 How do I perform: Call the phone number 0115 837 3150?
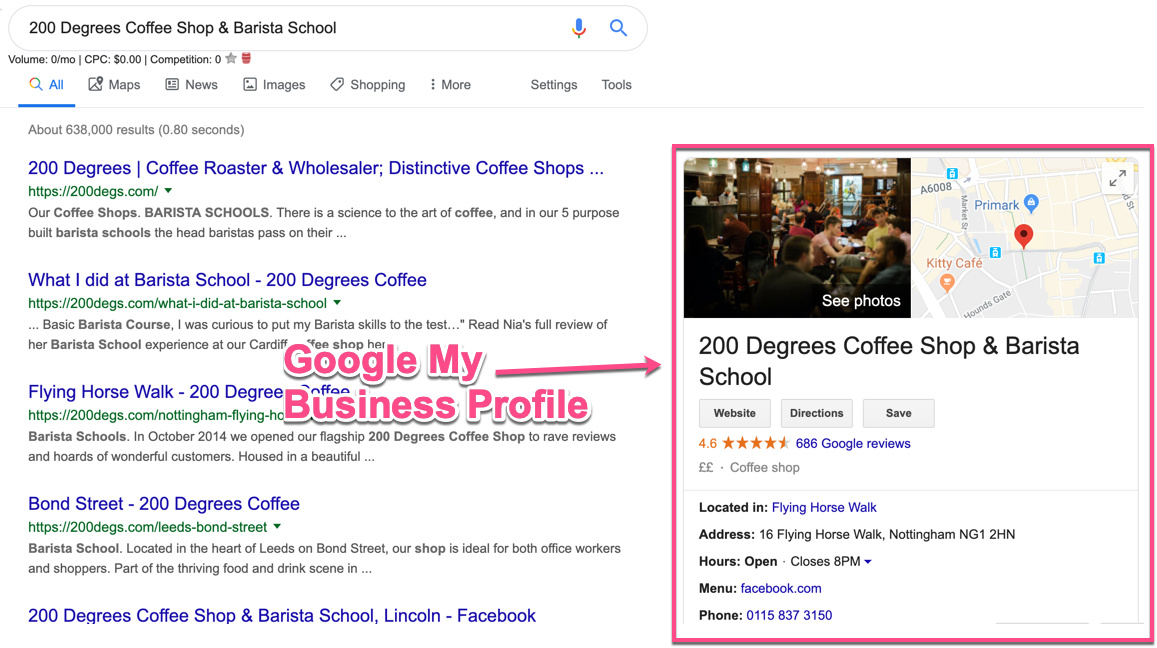point(789,616)
